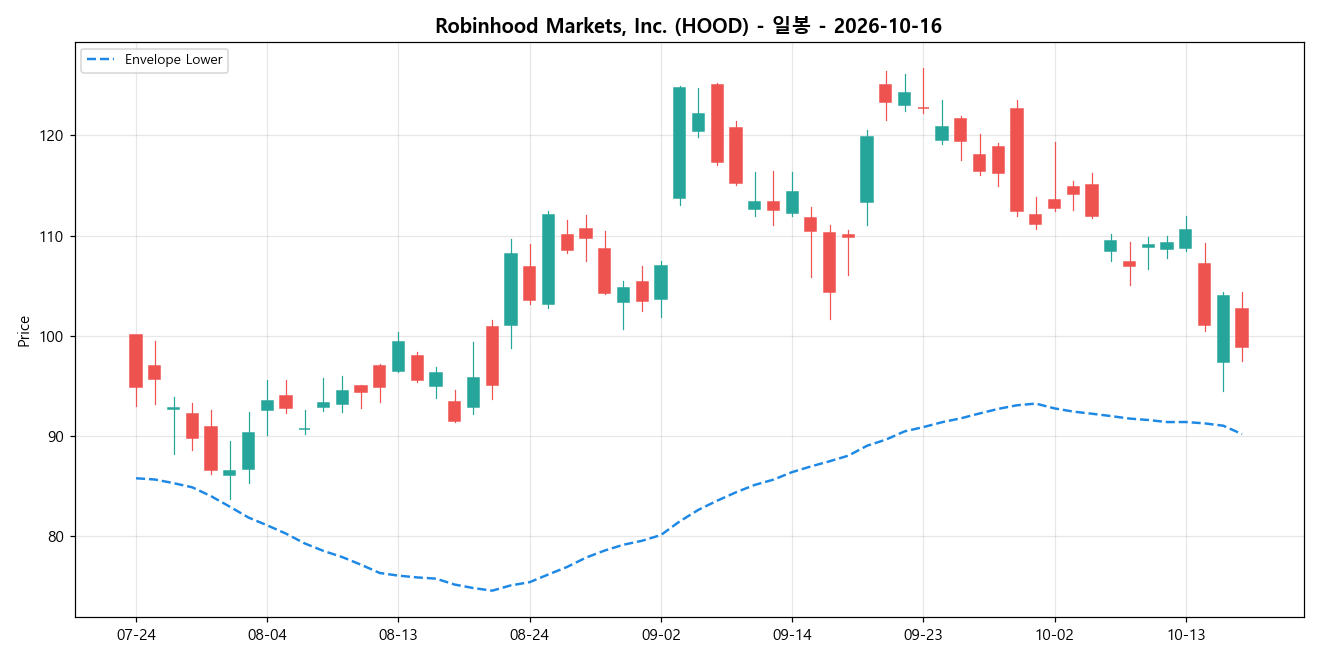Select the 10-02 x-axis date label

pos(1054,634)
